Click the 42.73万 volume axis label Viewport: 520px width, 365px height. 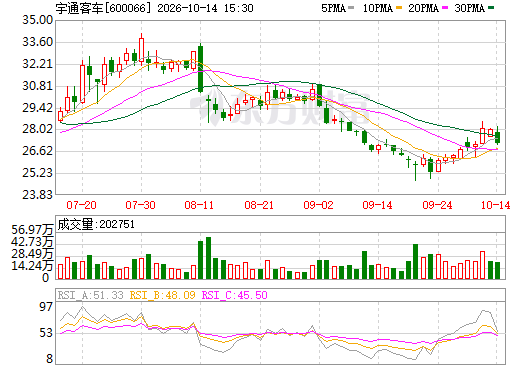click(32, 242)
